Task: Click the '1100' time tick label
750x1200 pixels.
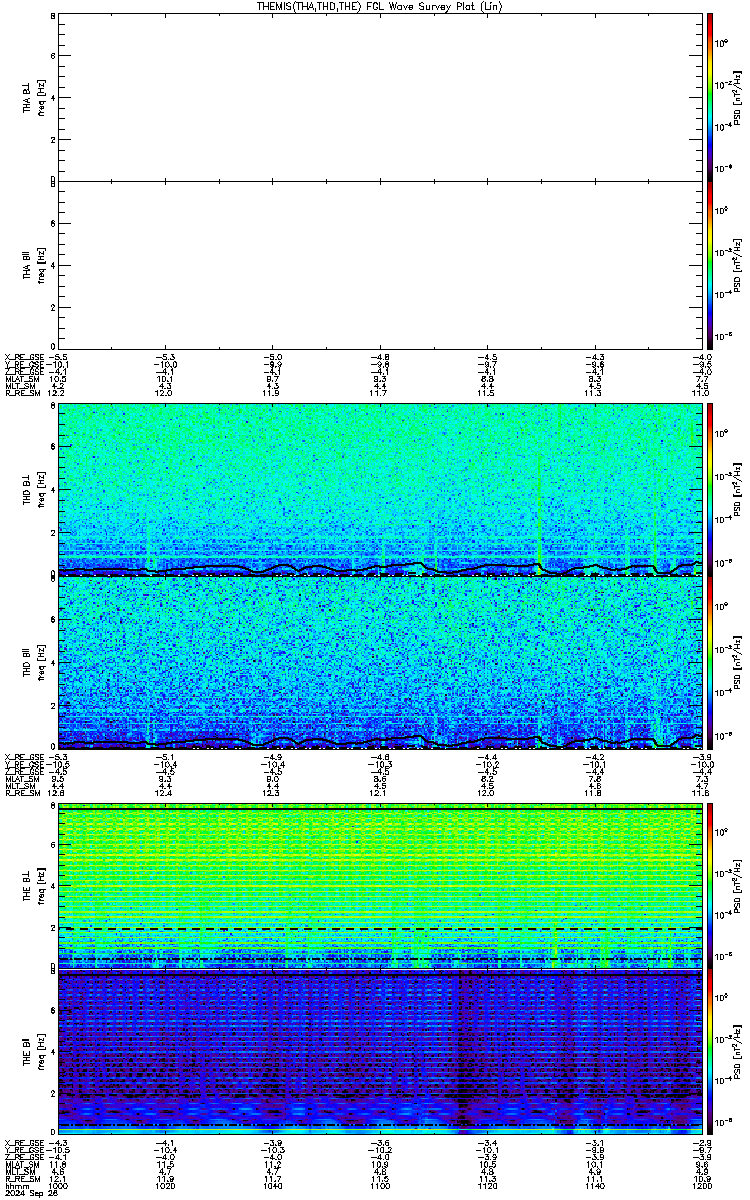Action: [380, 1186]
